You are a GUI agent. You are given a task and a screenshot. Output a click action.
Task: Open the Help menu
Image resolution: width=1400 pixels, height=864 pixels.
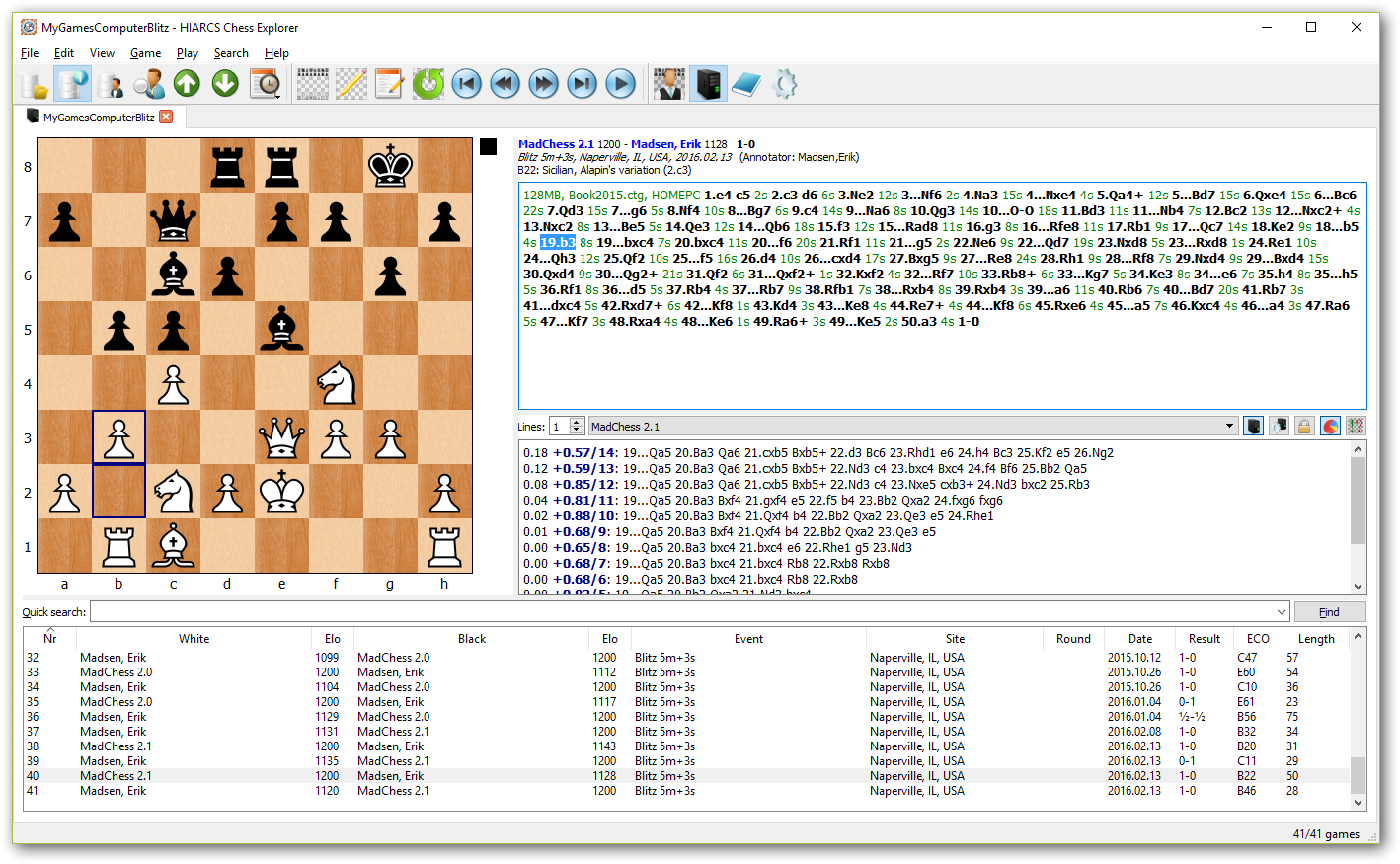(276, 53)
